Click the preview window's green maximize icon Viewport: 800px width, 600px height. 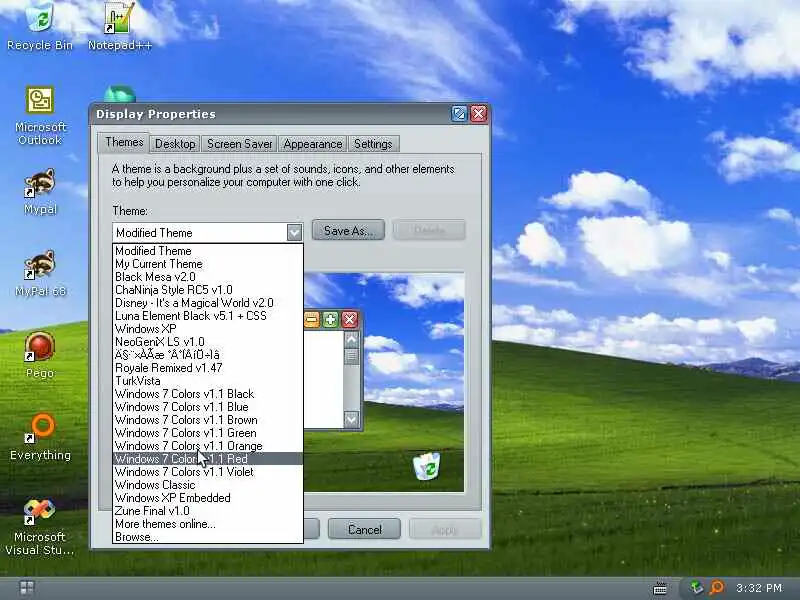tap(331, 320)
